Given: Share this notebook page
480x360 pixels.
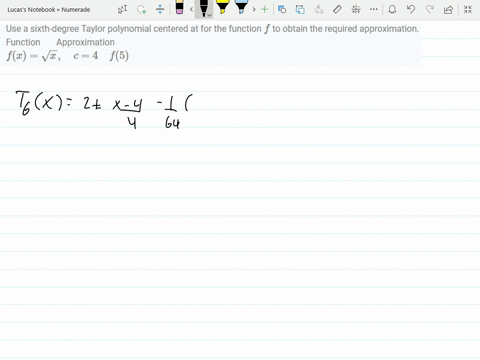Looking at the screenshot, I should pyautogui.click(x=449, y=9).
